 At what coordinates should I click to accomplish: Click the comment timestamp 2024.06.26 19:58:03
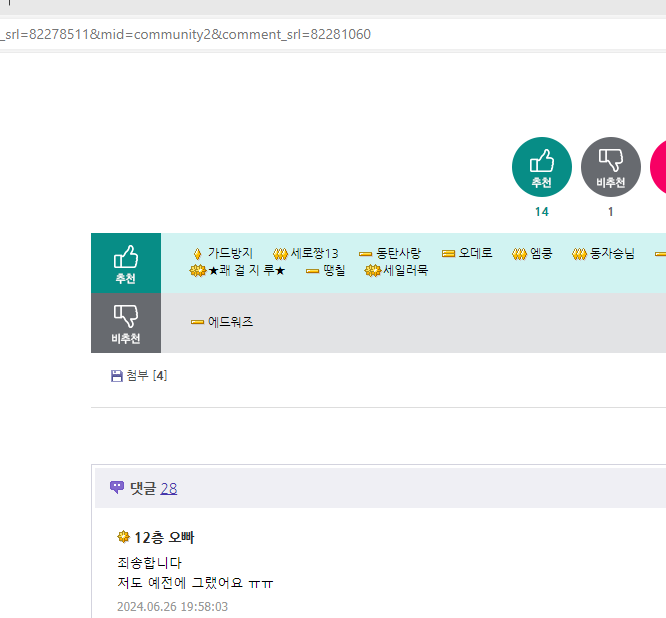[x=172, y=607]
